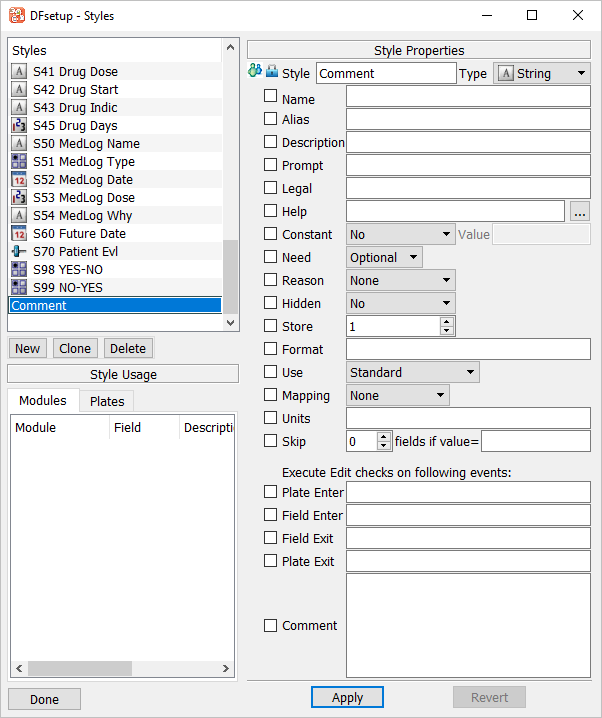
Task: Enable the Description checkbox
Action: coord(270,142)
